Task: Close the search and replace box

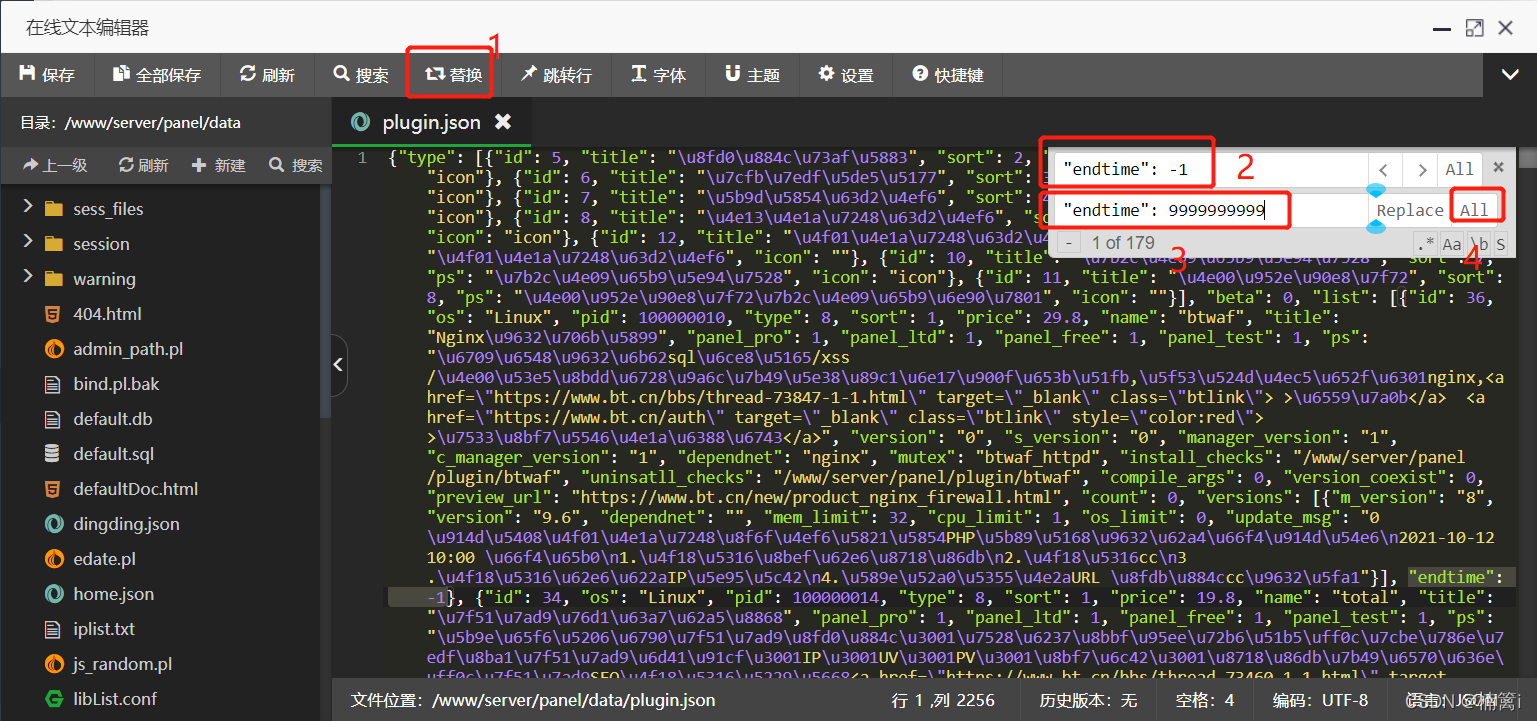Action: (x=1498, y=167)
